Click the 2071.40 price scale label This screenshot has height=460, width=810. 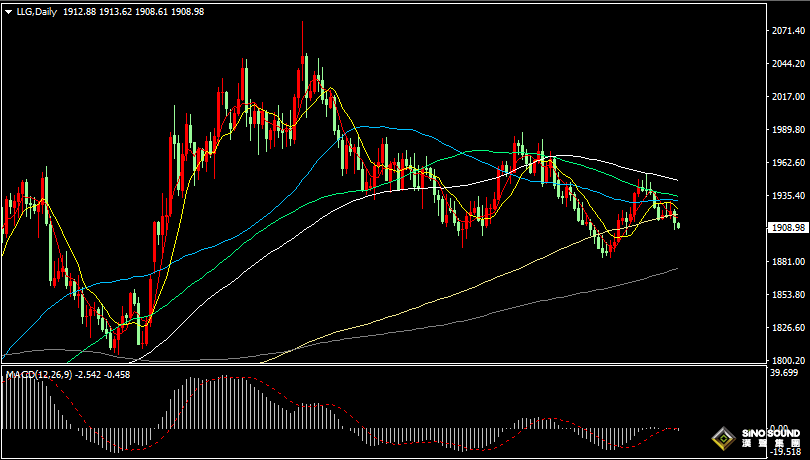point(788,31)
